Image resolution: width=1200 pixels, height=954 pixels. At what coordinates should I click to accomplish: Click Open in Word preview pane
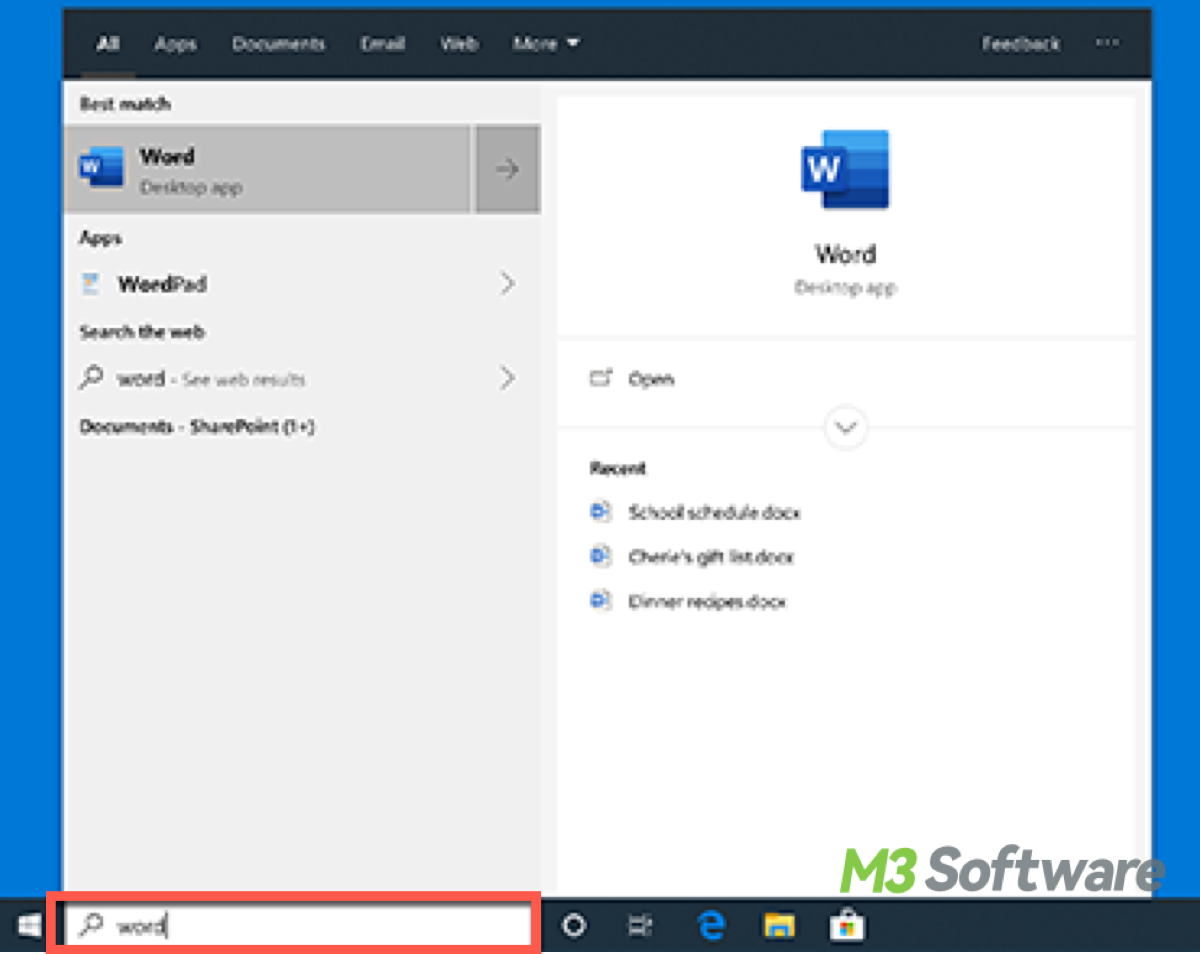point(650,379)
